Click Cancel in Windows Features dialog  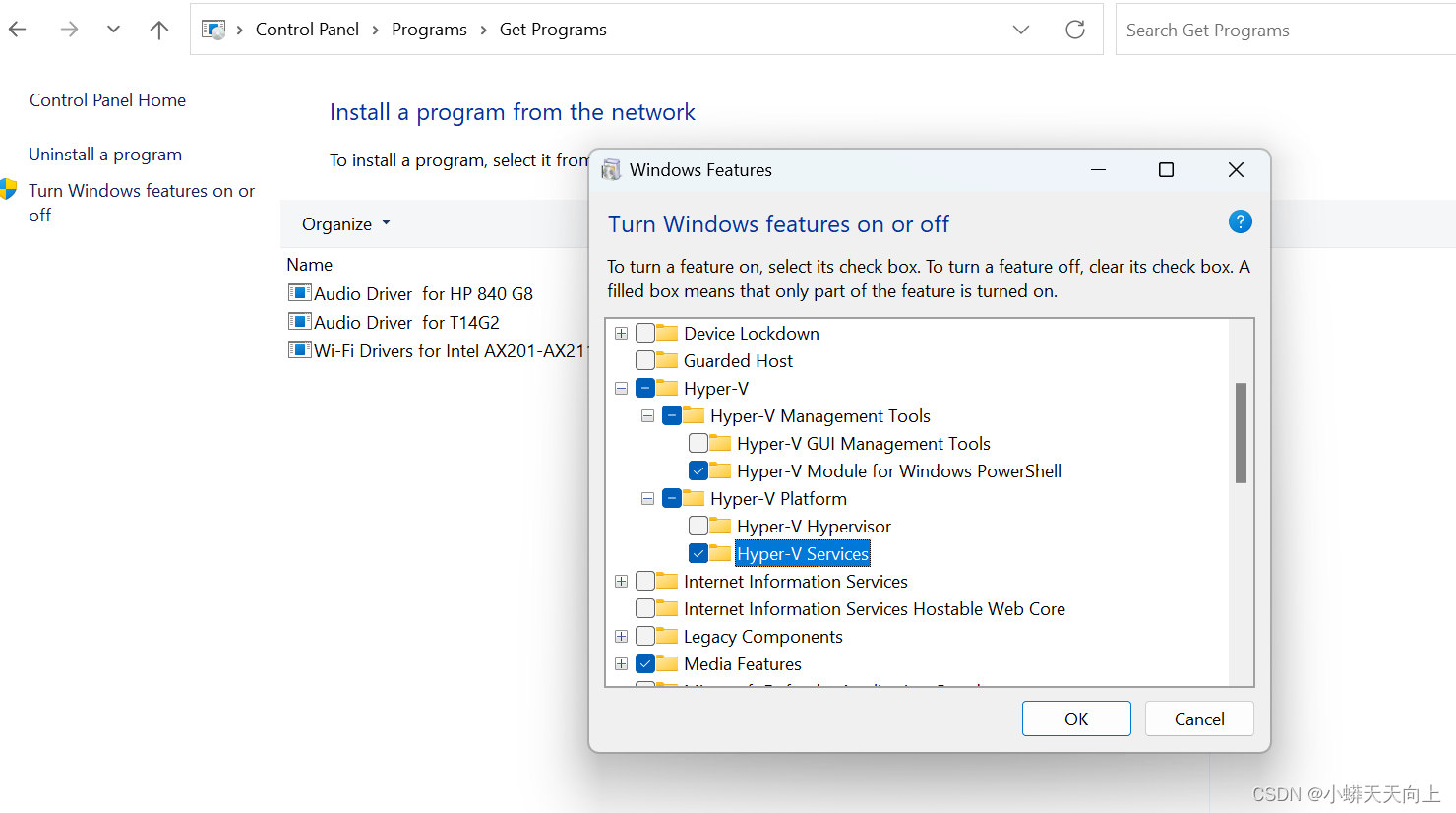tap(1199, 719)
